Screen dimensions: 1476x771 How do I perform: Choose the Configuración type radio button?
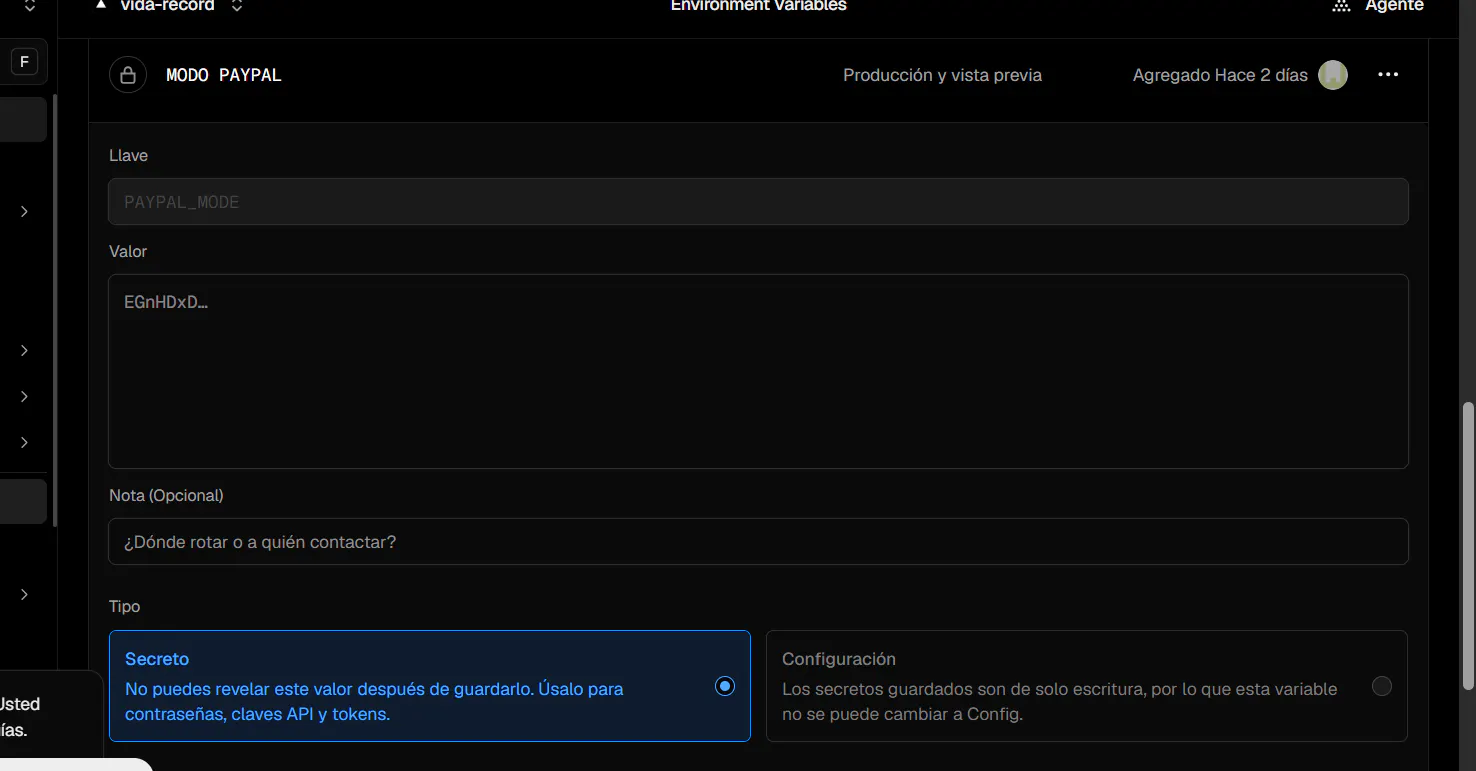1381,686
